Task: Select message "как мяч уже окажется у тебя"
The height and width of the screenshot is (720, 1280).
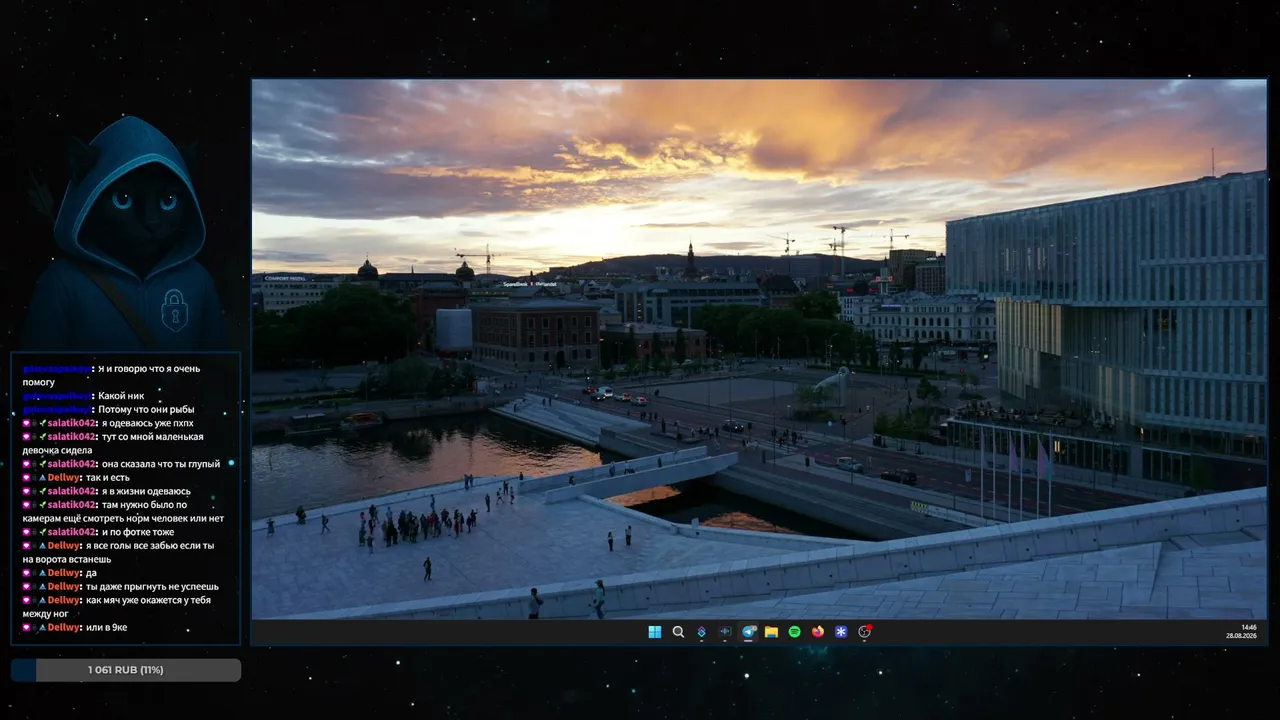Action: (149, 600)
